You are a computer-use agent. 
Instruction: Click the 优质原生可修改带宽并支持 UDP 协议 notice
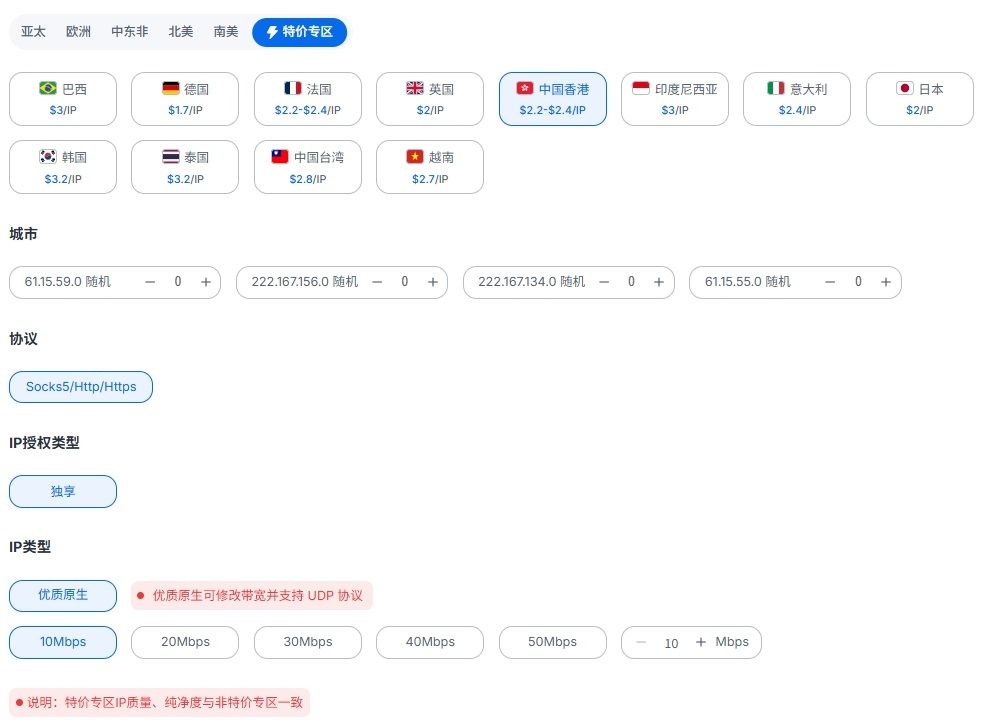point(252,596)
